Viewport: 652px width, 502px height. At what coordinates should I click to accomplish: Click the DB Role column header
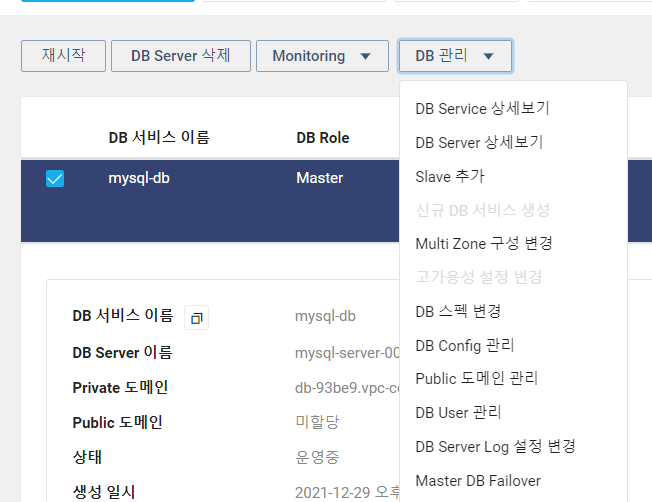(323, 138)
